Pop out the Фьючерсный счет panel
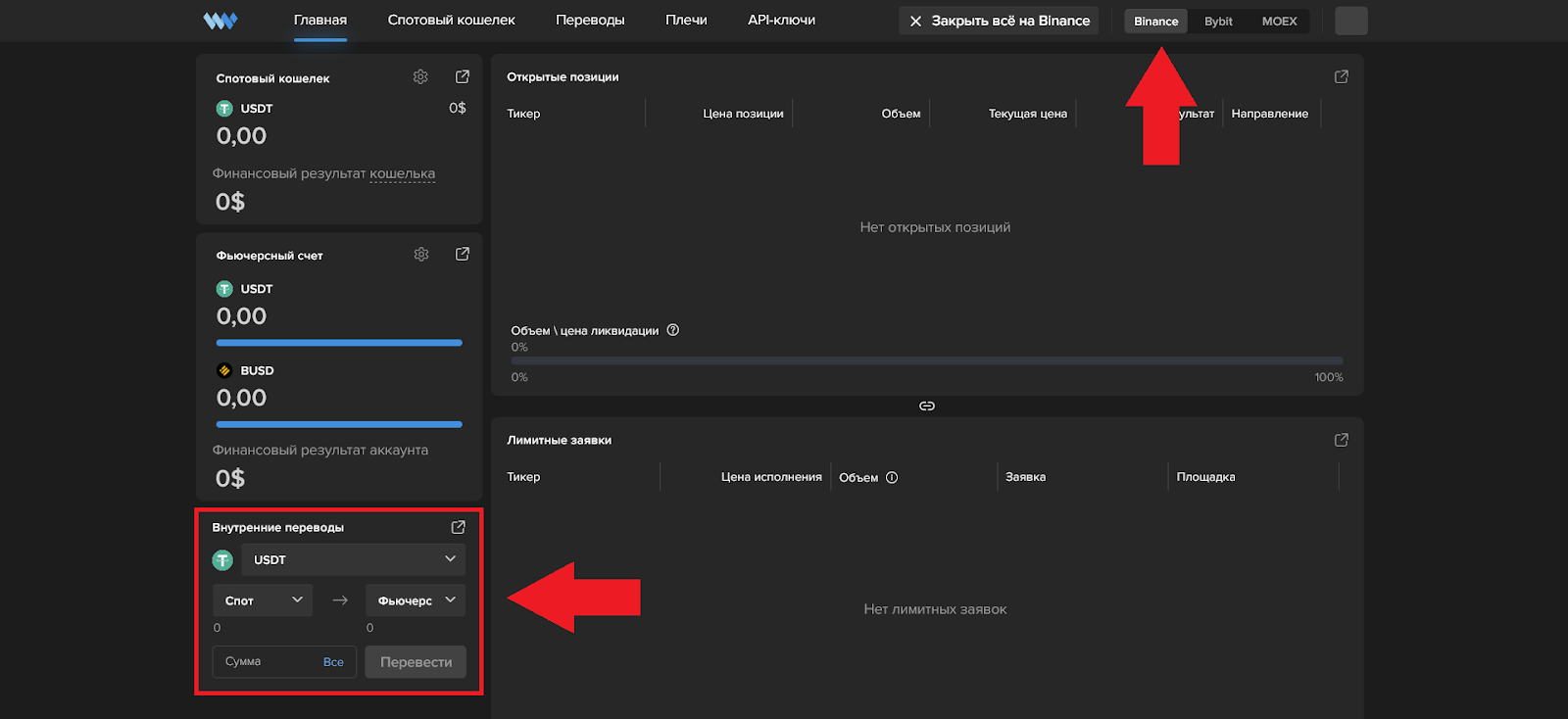Screen dimensions: 1568x719 (x=463, y=255)
